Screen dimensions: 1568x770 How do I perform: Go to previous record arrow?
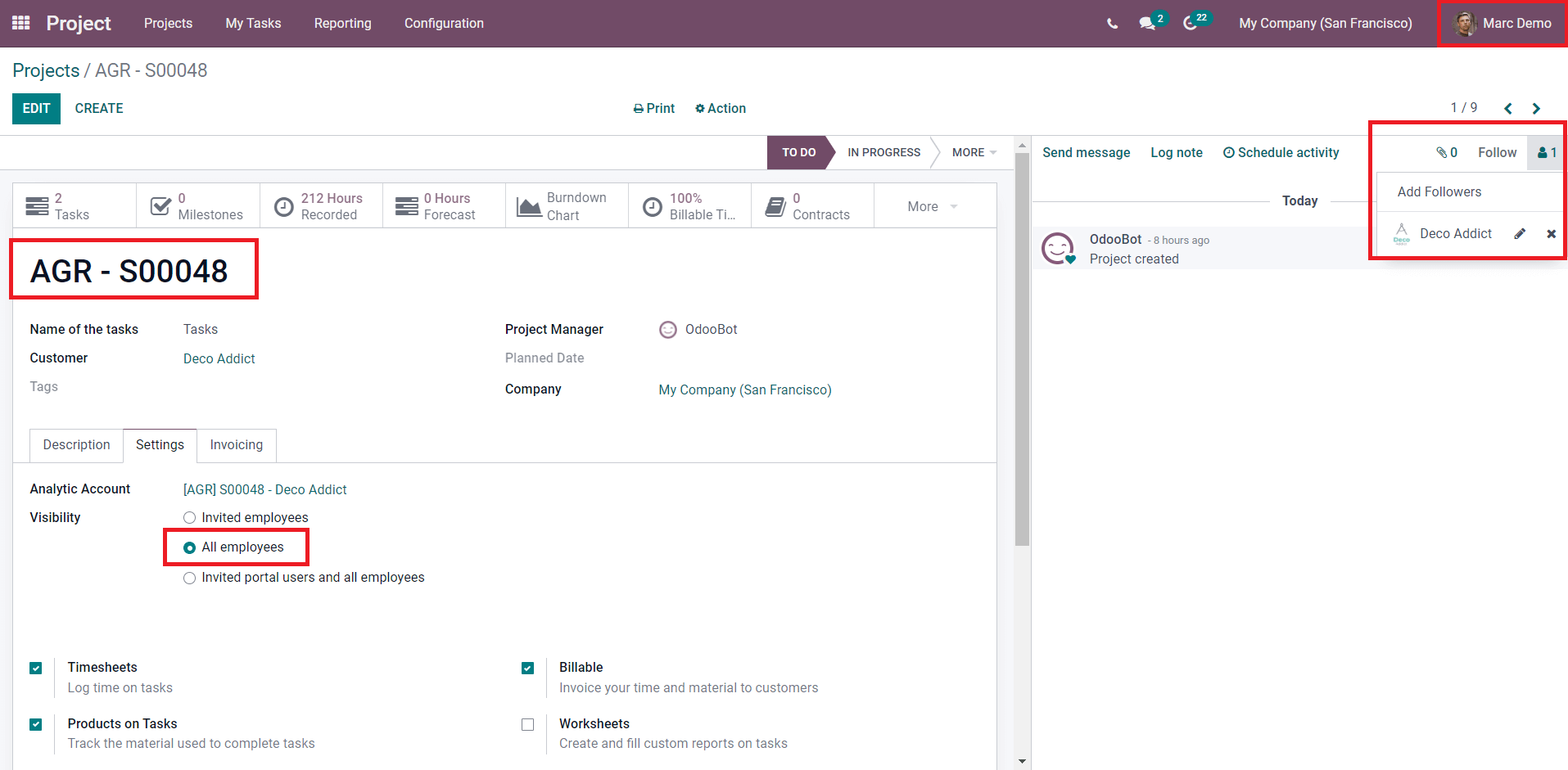click(1508, 108)
